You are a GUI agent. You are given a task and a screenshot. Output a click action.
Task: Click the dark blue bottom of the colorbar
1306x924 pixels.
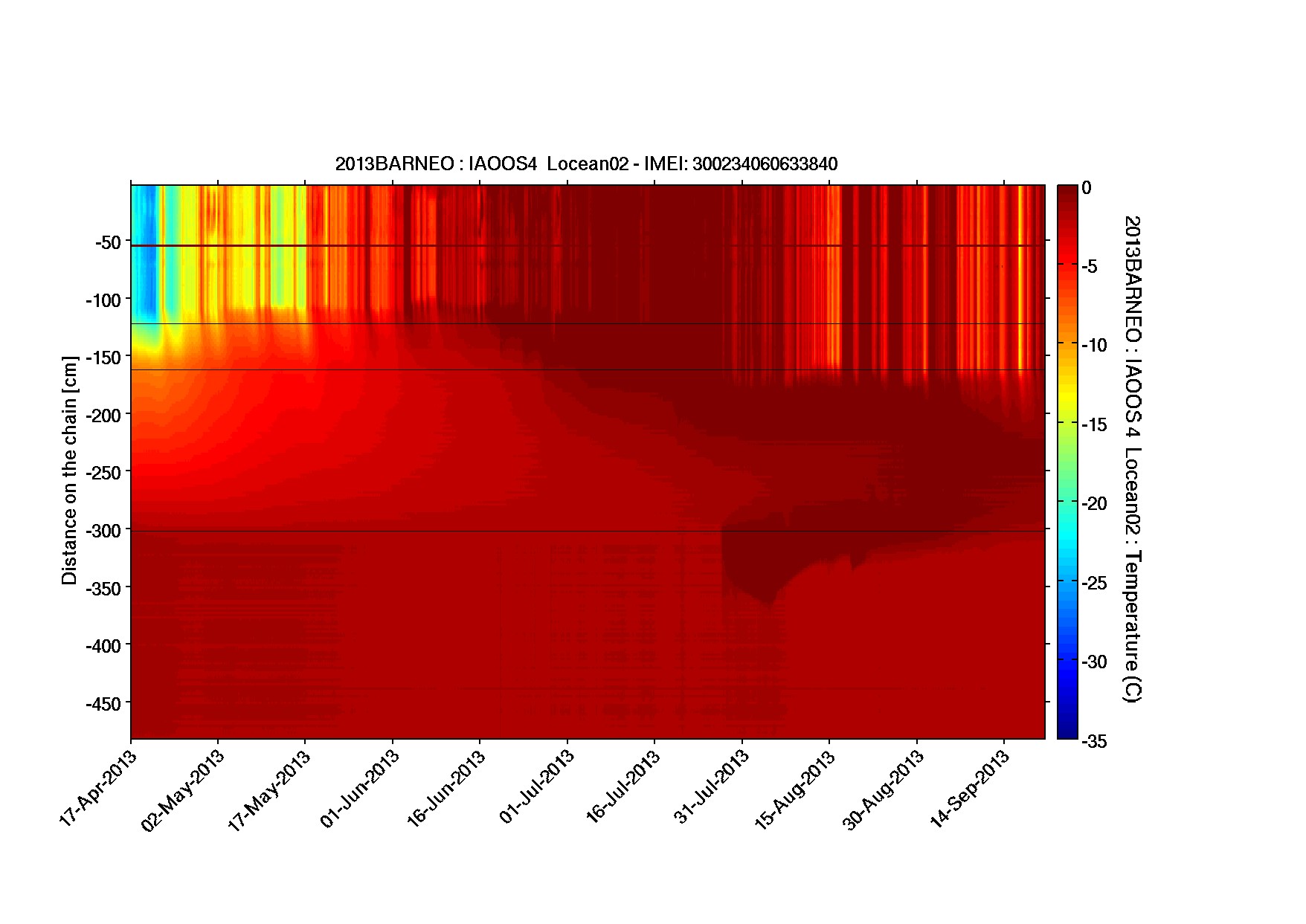[x=1067, y=728]
